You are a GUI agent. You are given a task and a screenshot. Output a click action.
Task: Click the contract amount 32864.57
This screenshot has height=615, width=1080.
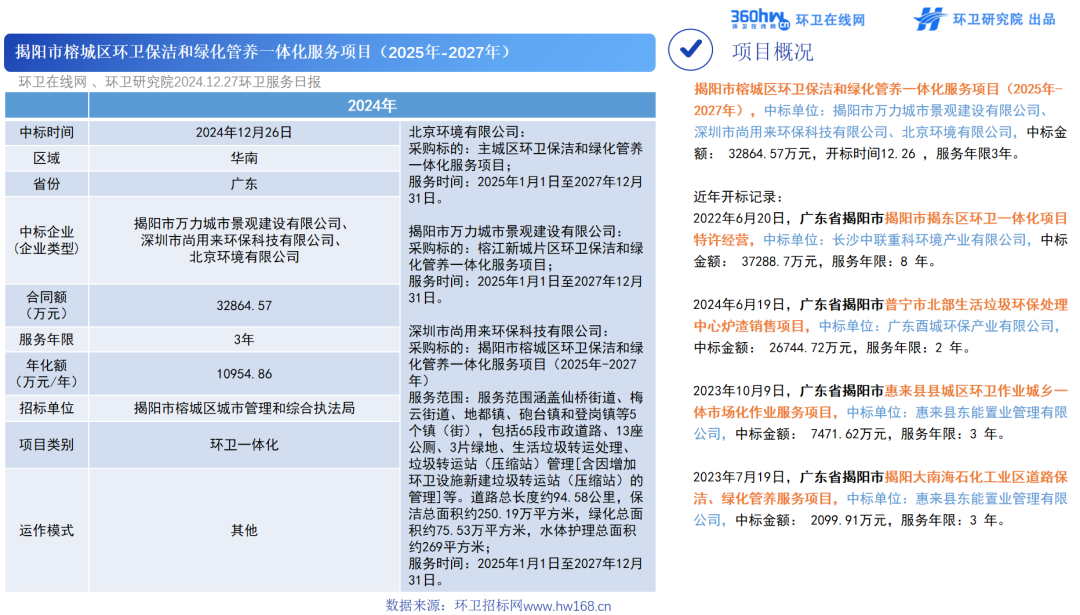(x=244, y=305)
